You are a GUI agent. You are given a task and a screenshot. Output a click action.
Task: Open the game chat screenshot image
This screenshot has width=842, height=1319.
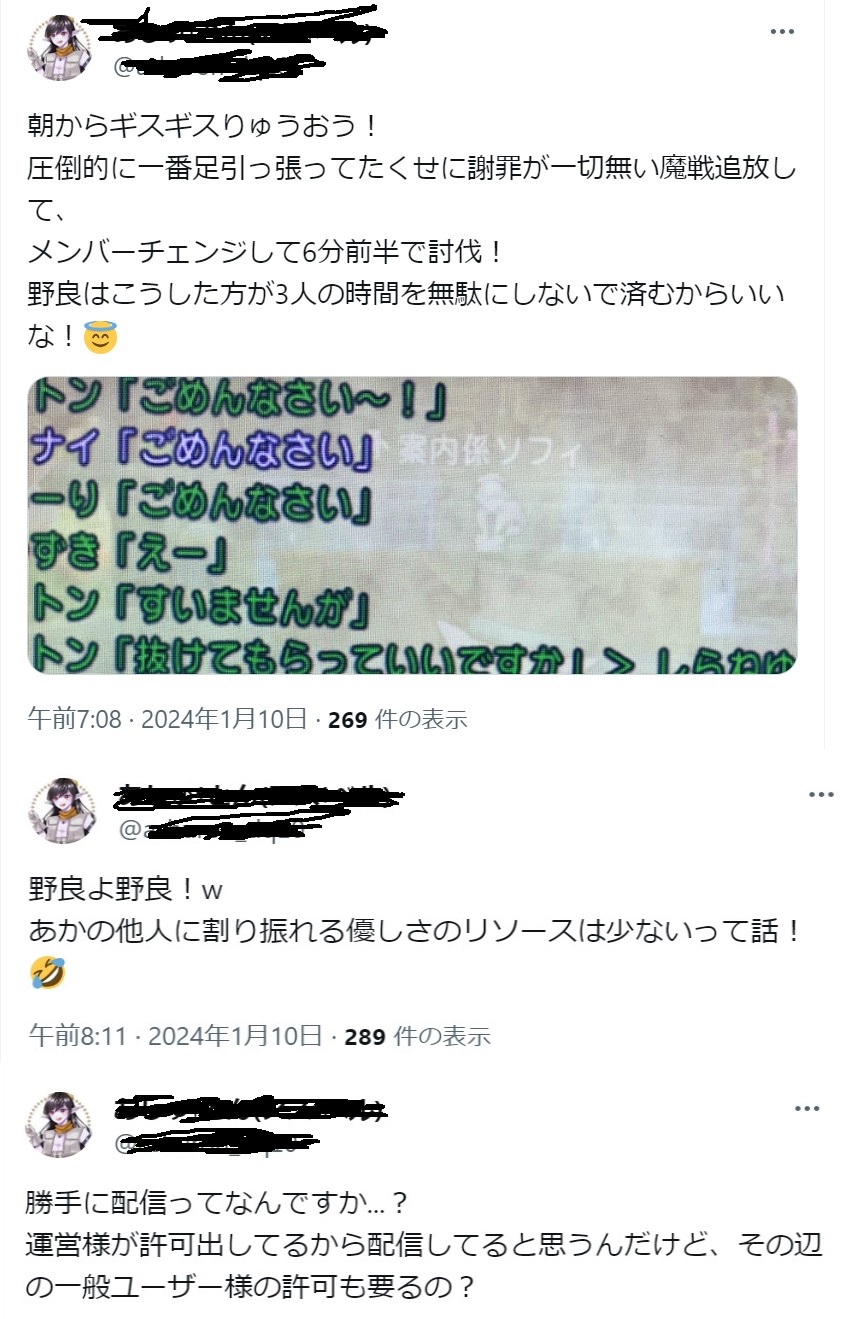(412, 525)
